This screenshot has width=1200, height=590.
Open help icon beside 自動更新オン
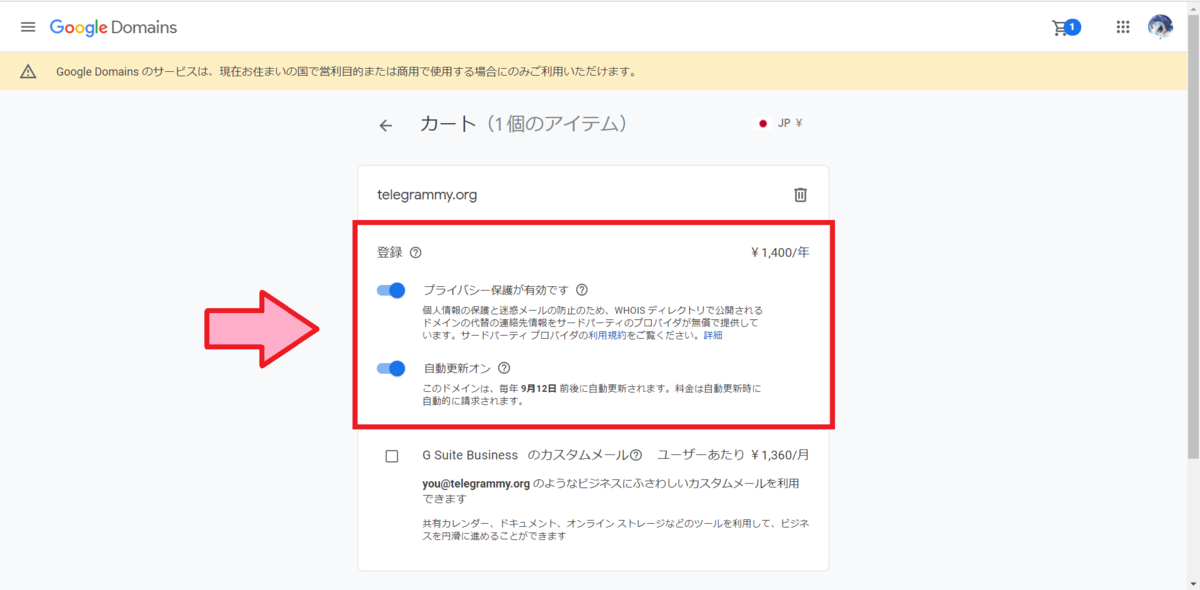click(504, 368)
